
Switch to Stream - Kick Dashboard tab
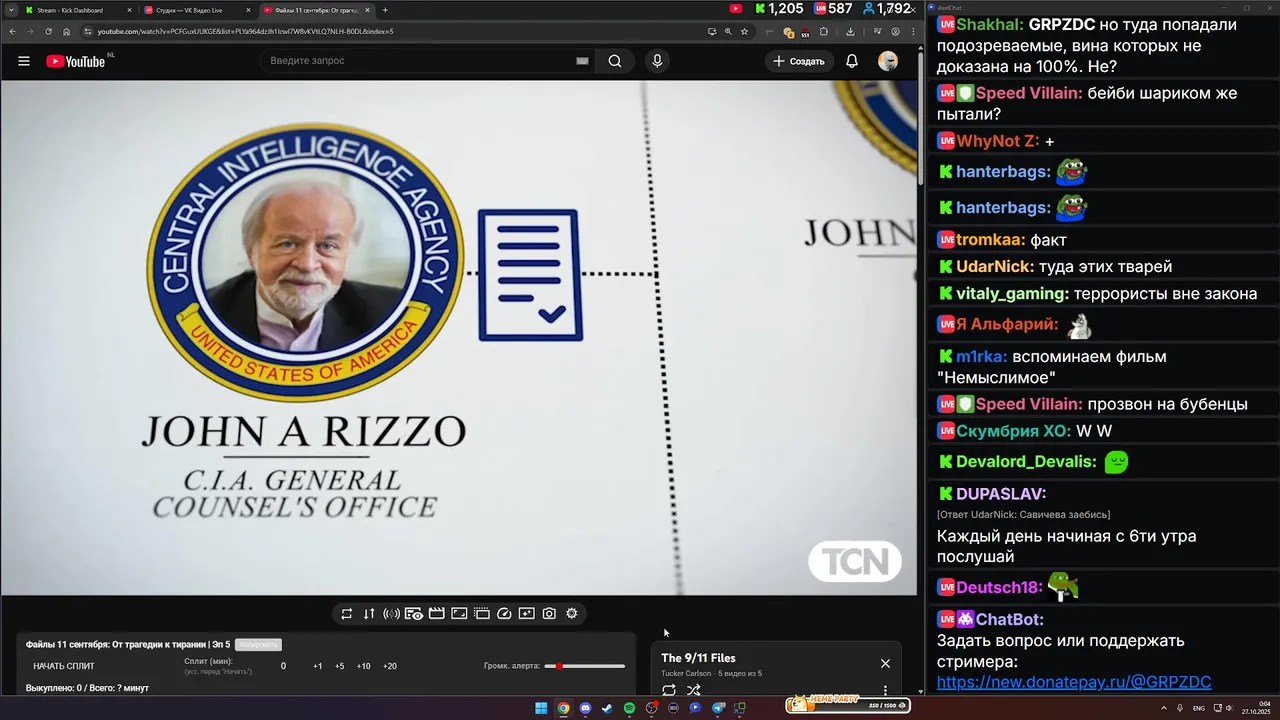[78, 10]
